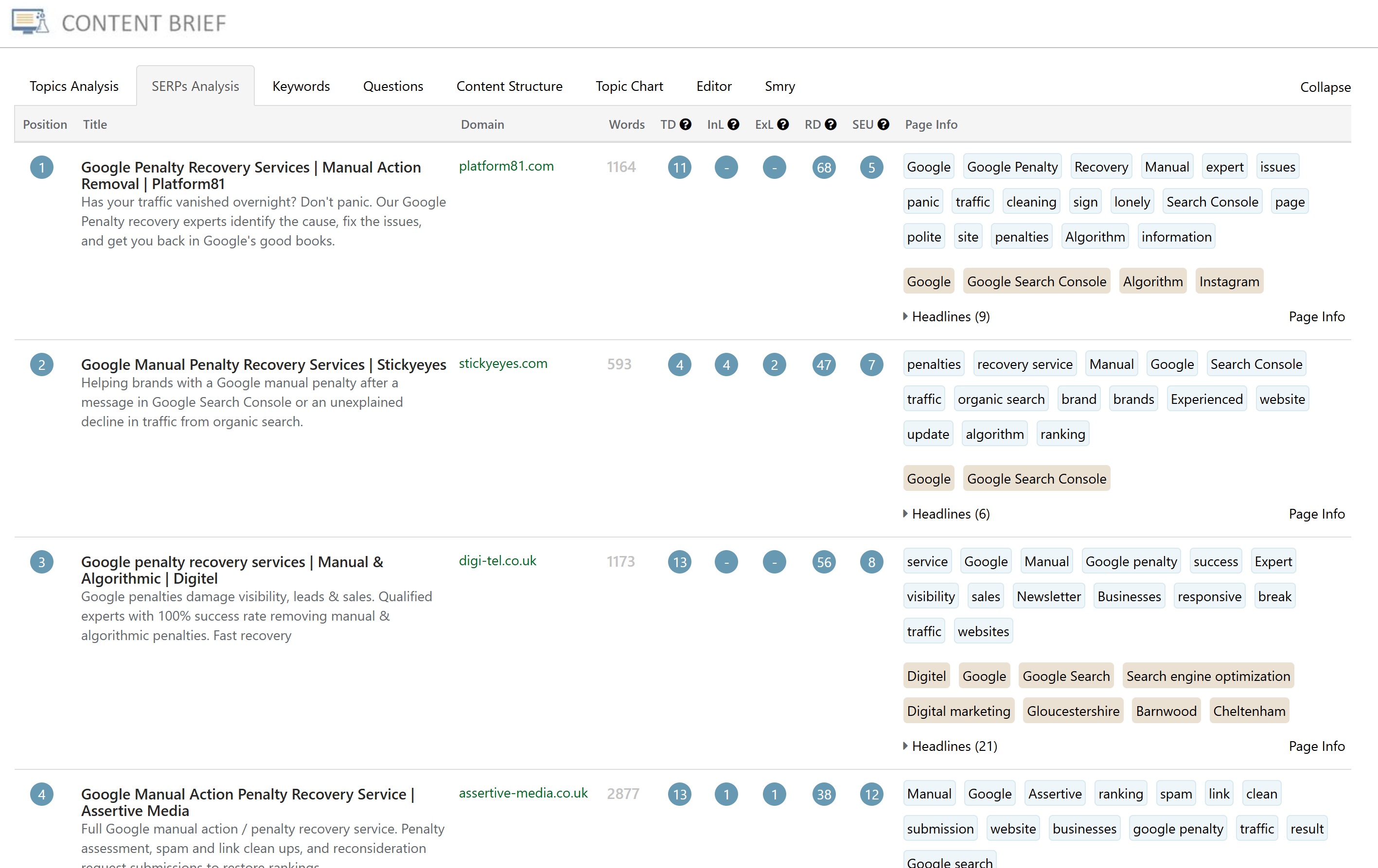Viewport: 1378px width, 868px height.
Task: Open the Questions tab
Action: tap(393, 87)
